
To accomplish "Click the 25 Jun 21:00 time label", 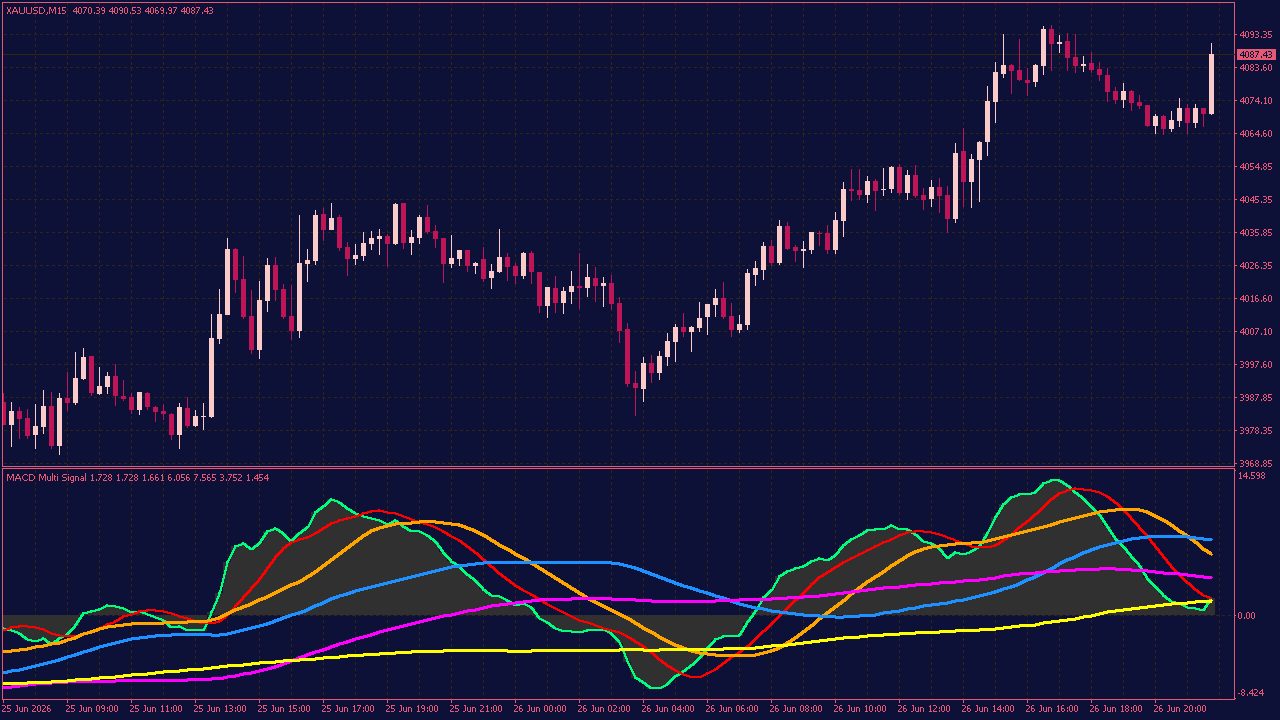I will tap(475, 708).
